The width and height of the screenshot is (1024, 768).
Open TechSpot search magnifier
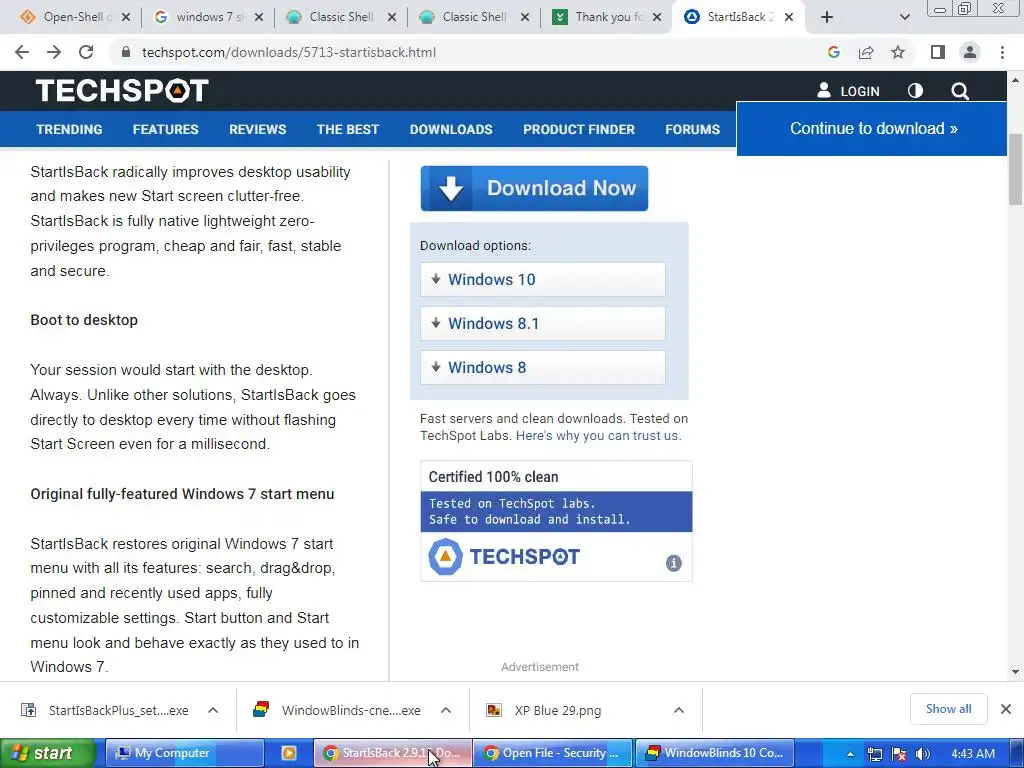[x=959, y=91]
